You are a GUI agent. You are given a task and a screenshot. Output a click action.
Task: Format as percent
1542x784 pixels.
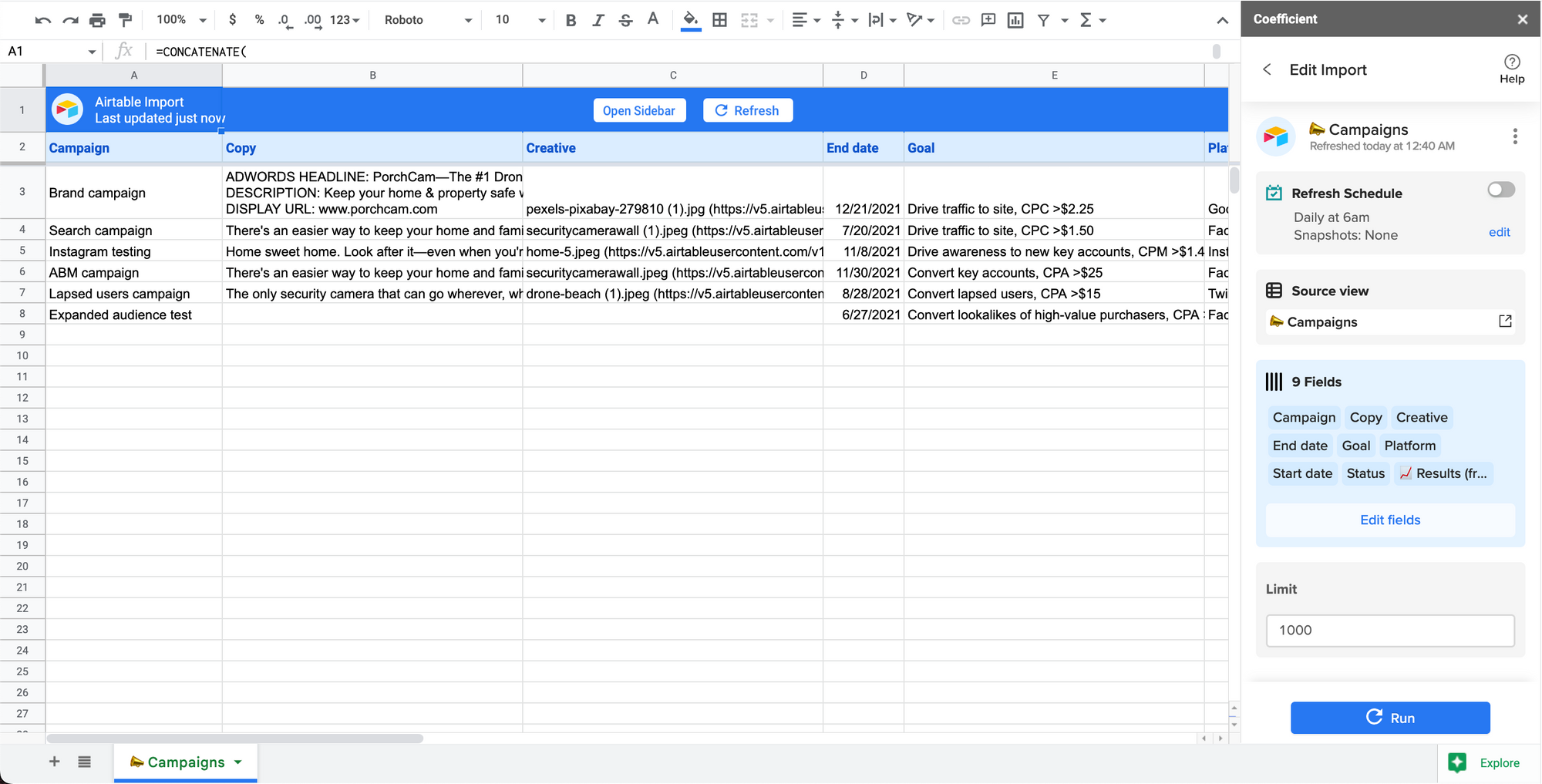pos(259,20)
